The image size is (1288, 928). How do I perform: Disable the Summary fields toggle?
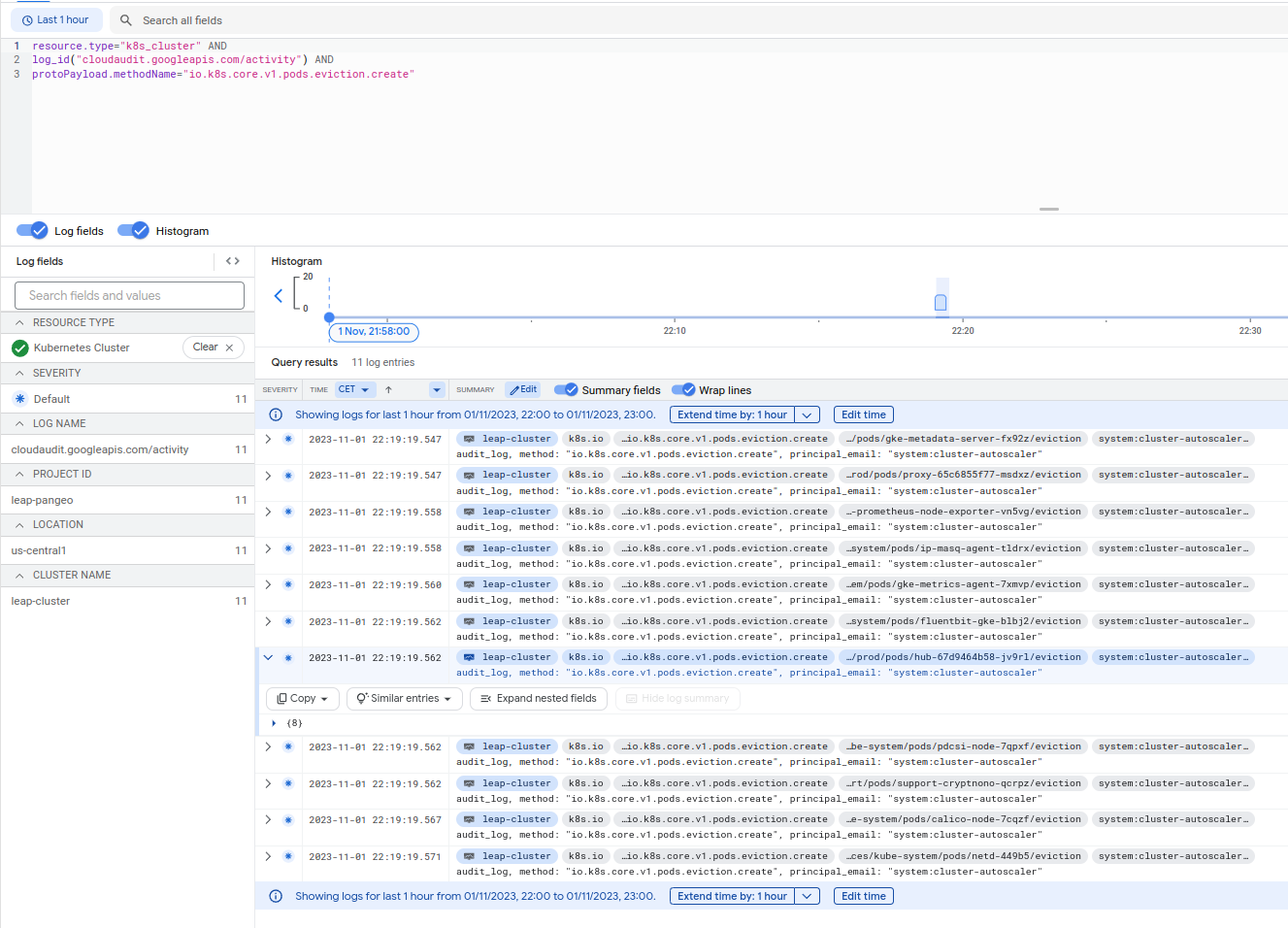(566, 389)
